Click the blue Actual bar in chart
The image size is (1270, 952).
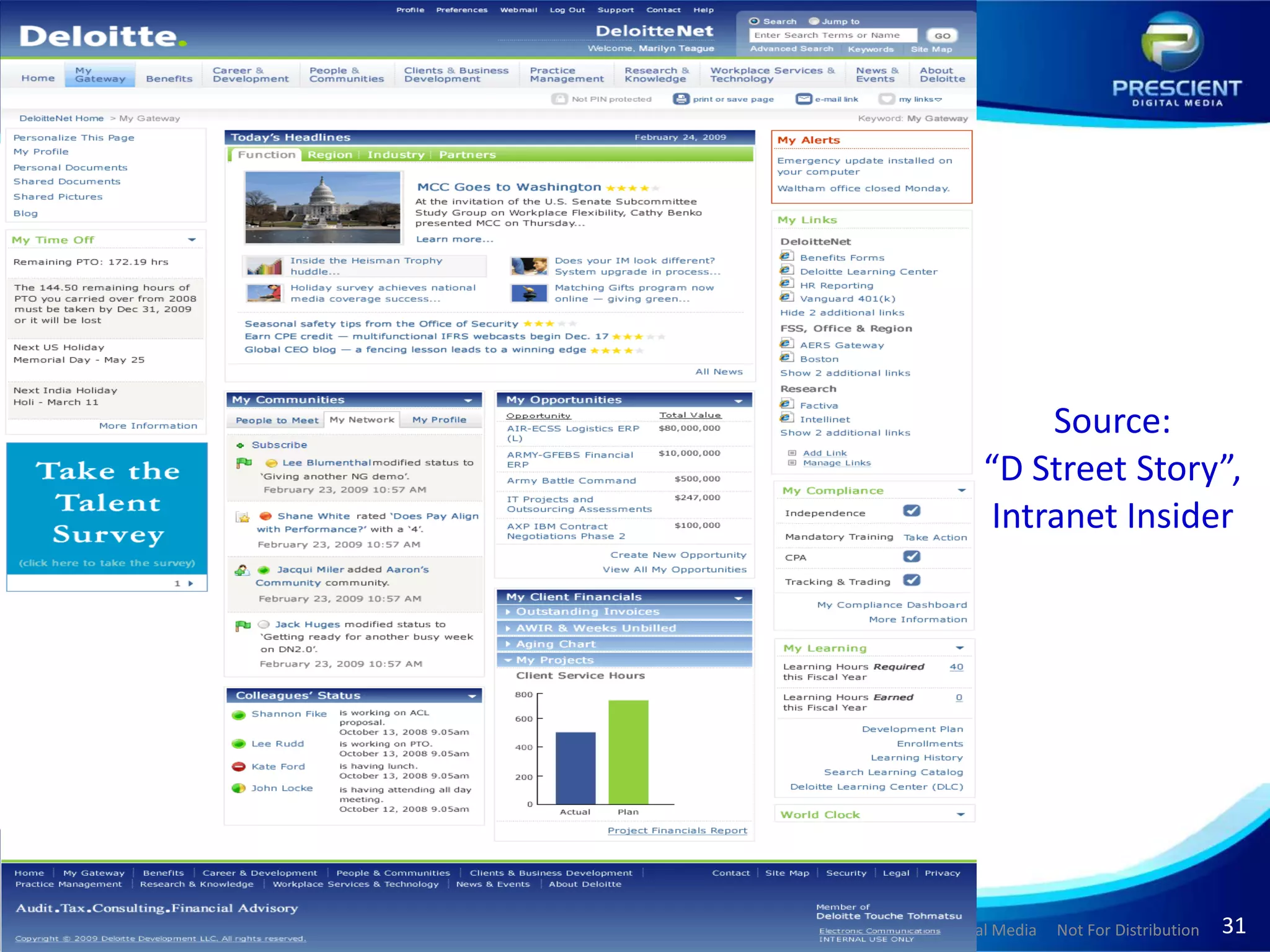(575, 768)
